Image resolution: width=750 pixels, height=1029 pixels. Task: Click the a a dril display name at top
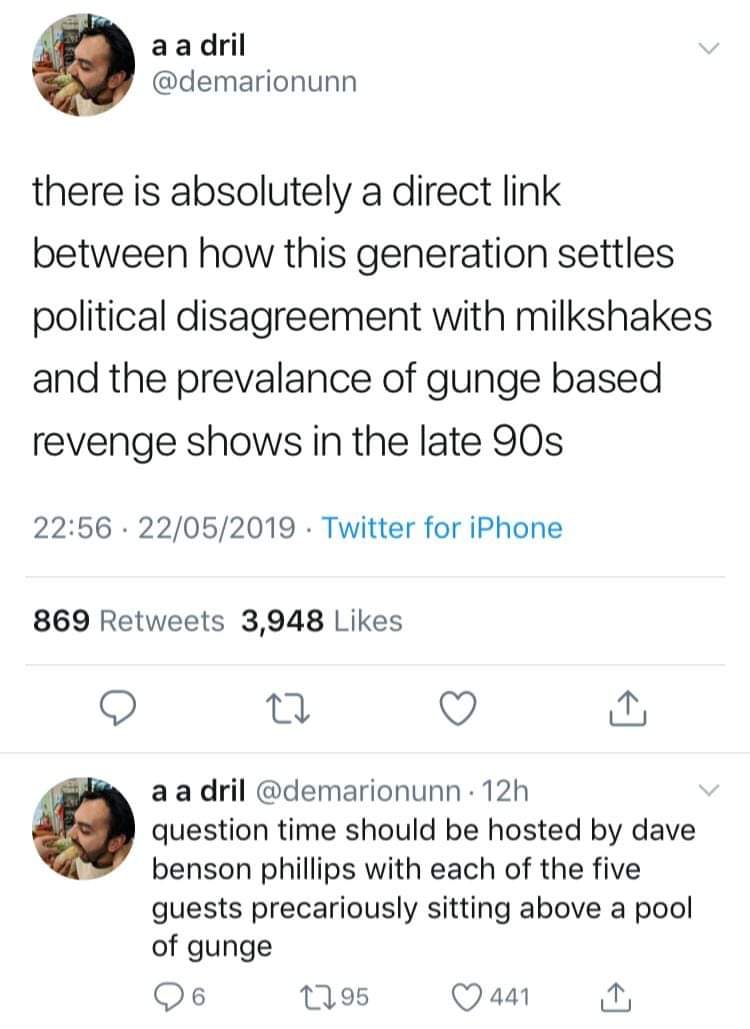(199, 46)
